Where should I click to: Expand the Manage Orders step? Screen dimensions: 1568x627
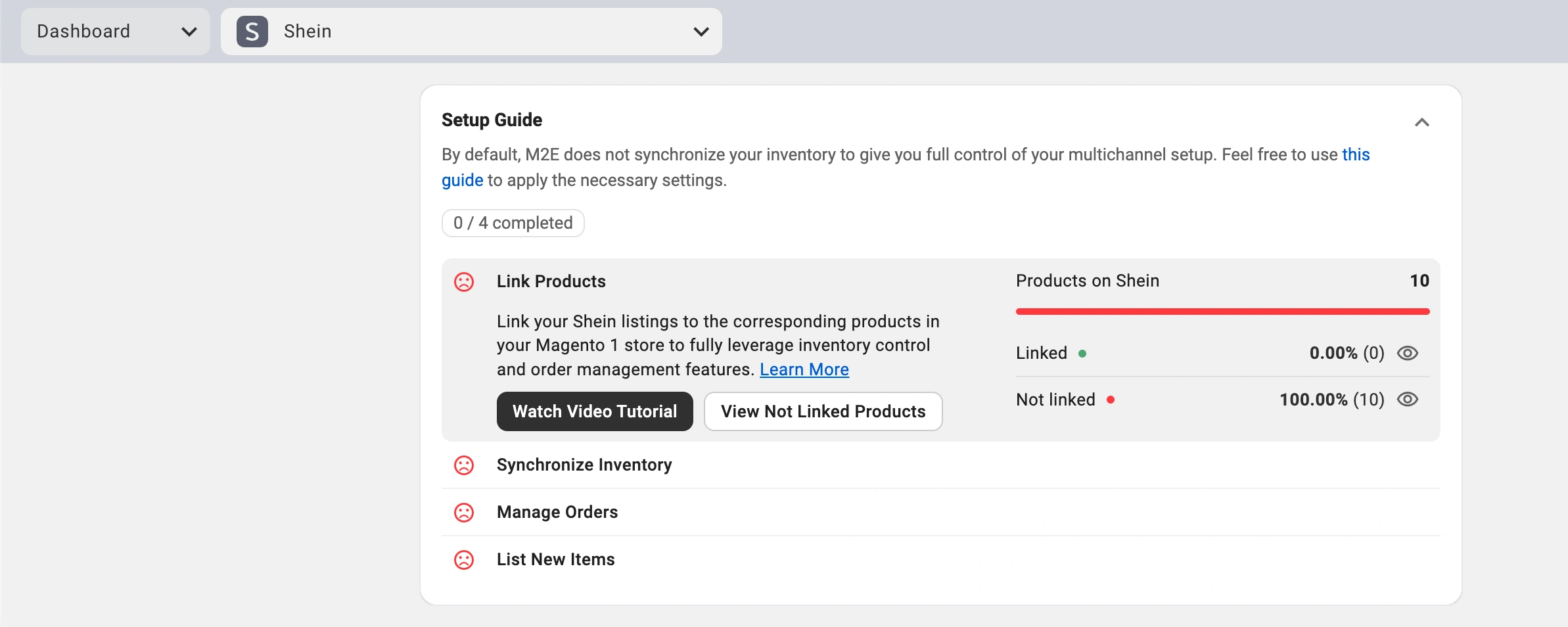tap(557, 513)
